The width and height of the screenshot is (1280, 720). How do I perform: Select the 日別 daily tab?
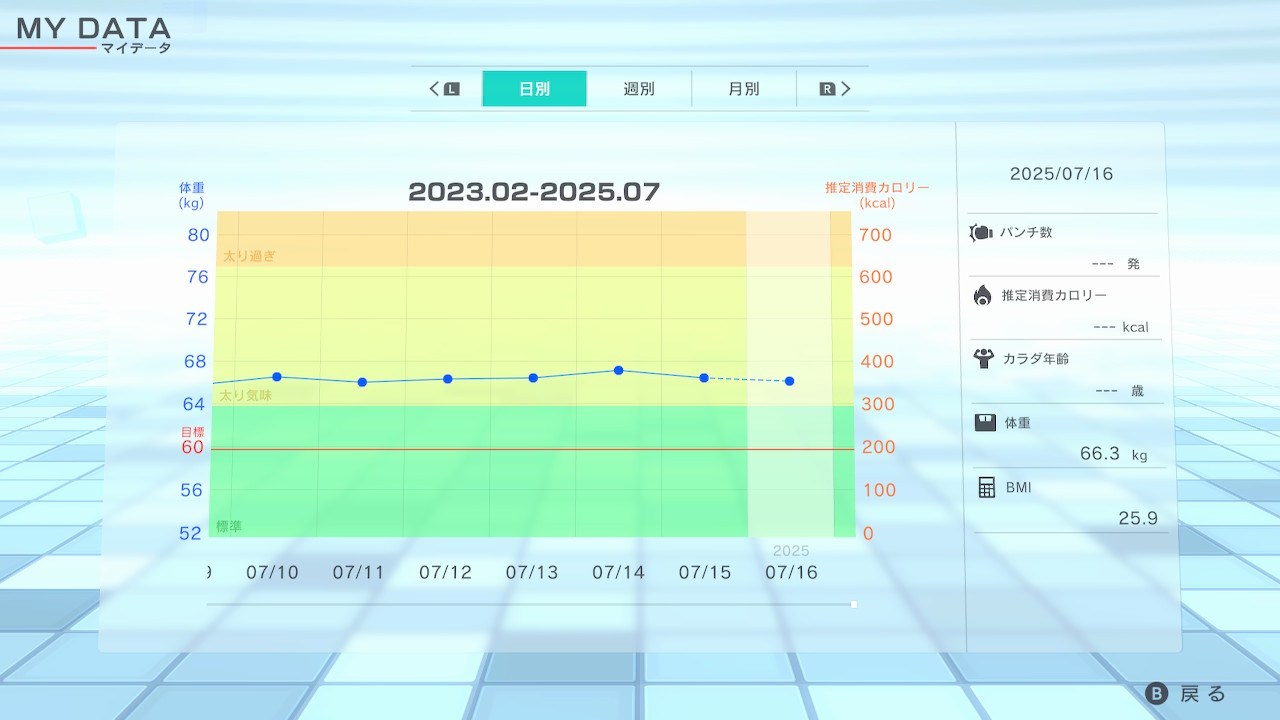click(534, 89)
